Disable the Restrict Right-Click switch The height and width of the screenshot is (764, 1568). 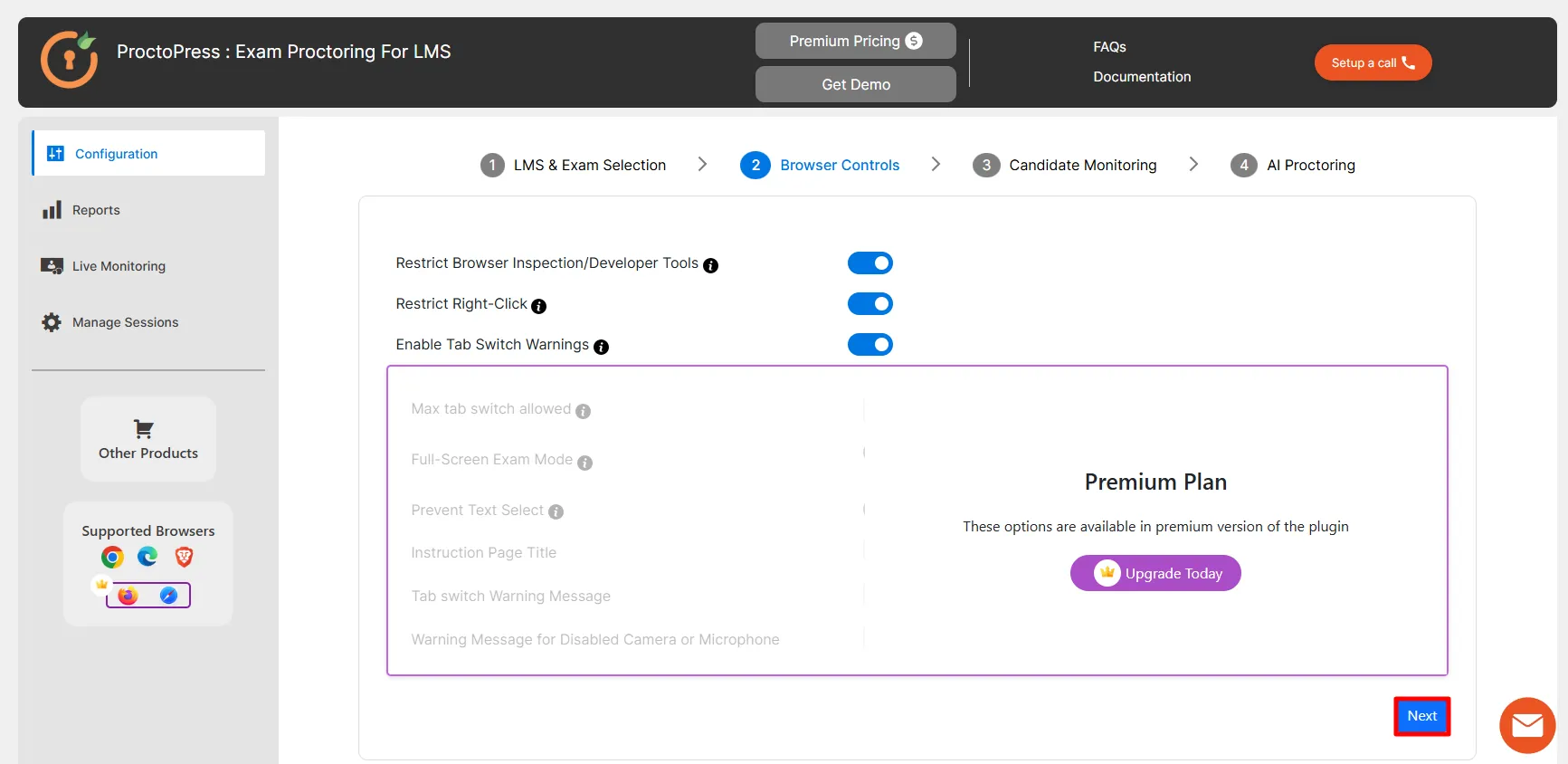(x=870, y=303)
